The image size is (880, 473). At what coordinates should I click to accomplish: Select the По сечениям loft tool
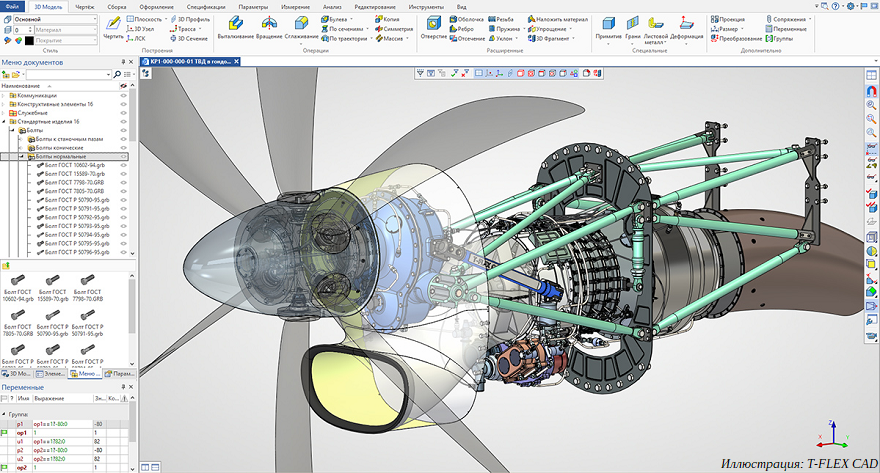[x=345, y=29]
